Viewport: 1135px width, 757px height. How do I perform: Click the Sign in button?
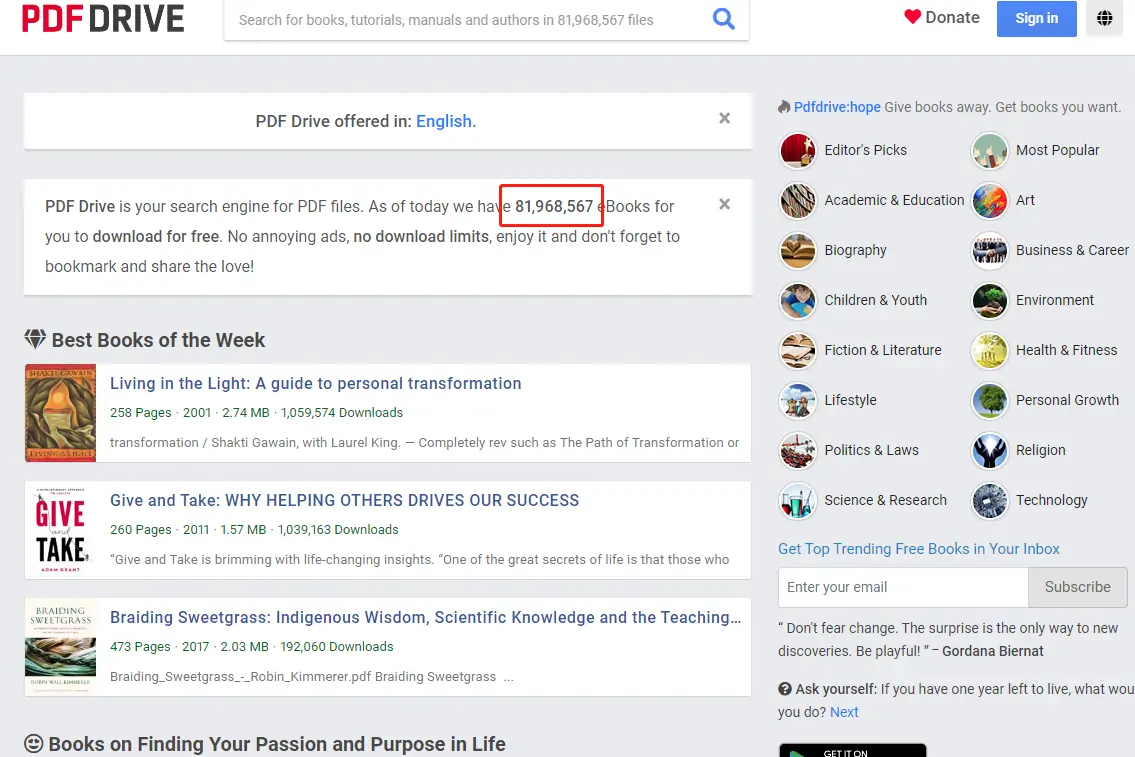[x=1037, y=18]
